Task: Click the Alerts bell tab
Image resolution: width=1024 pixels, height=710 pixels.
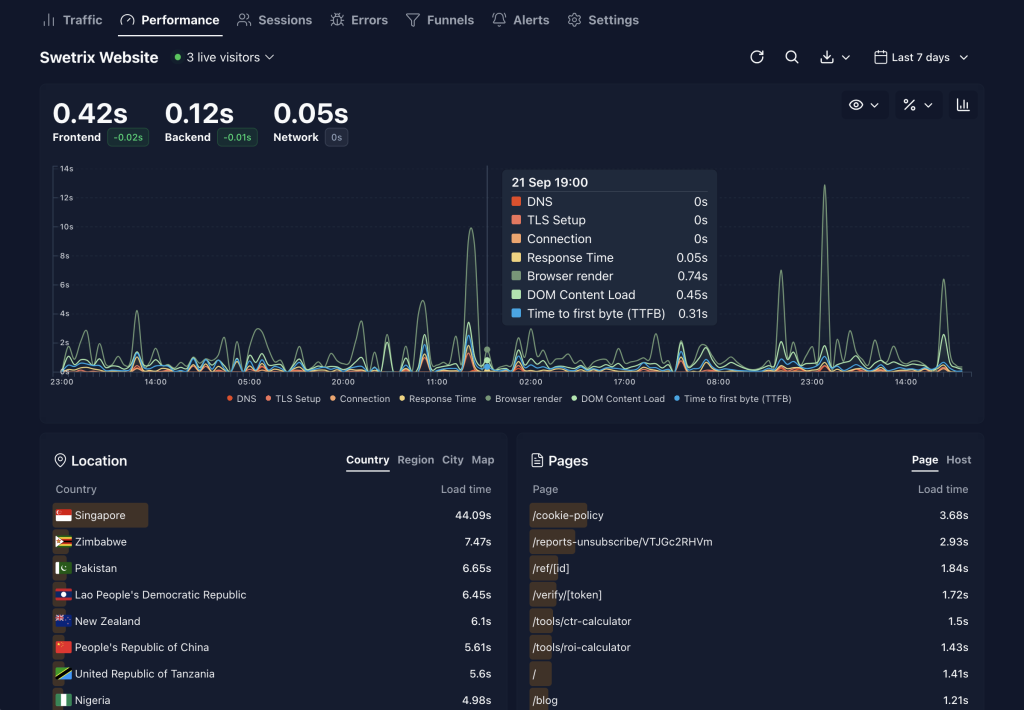Action: click(x=520, y=20)
